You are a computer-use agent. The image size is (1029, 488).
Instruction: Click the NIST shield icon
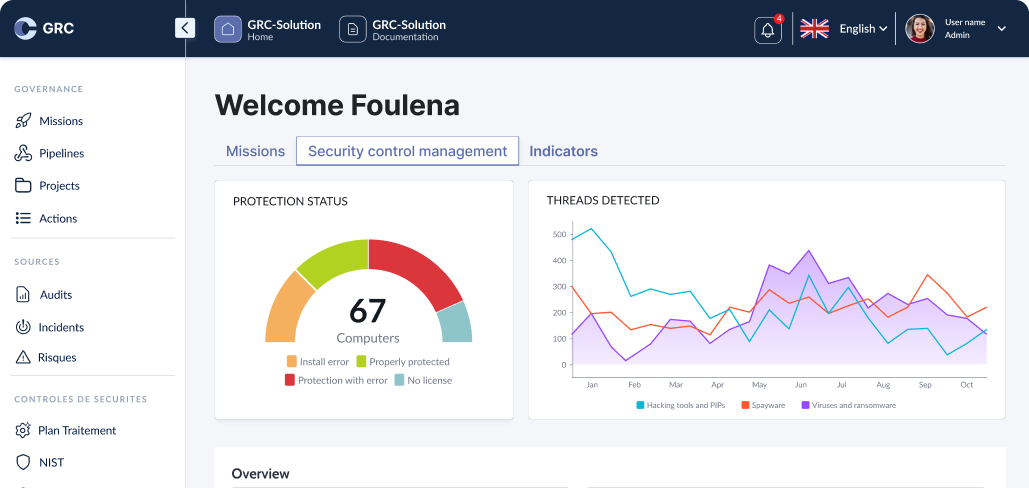pos(23,462)
